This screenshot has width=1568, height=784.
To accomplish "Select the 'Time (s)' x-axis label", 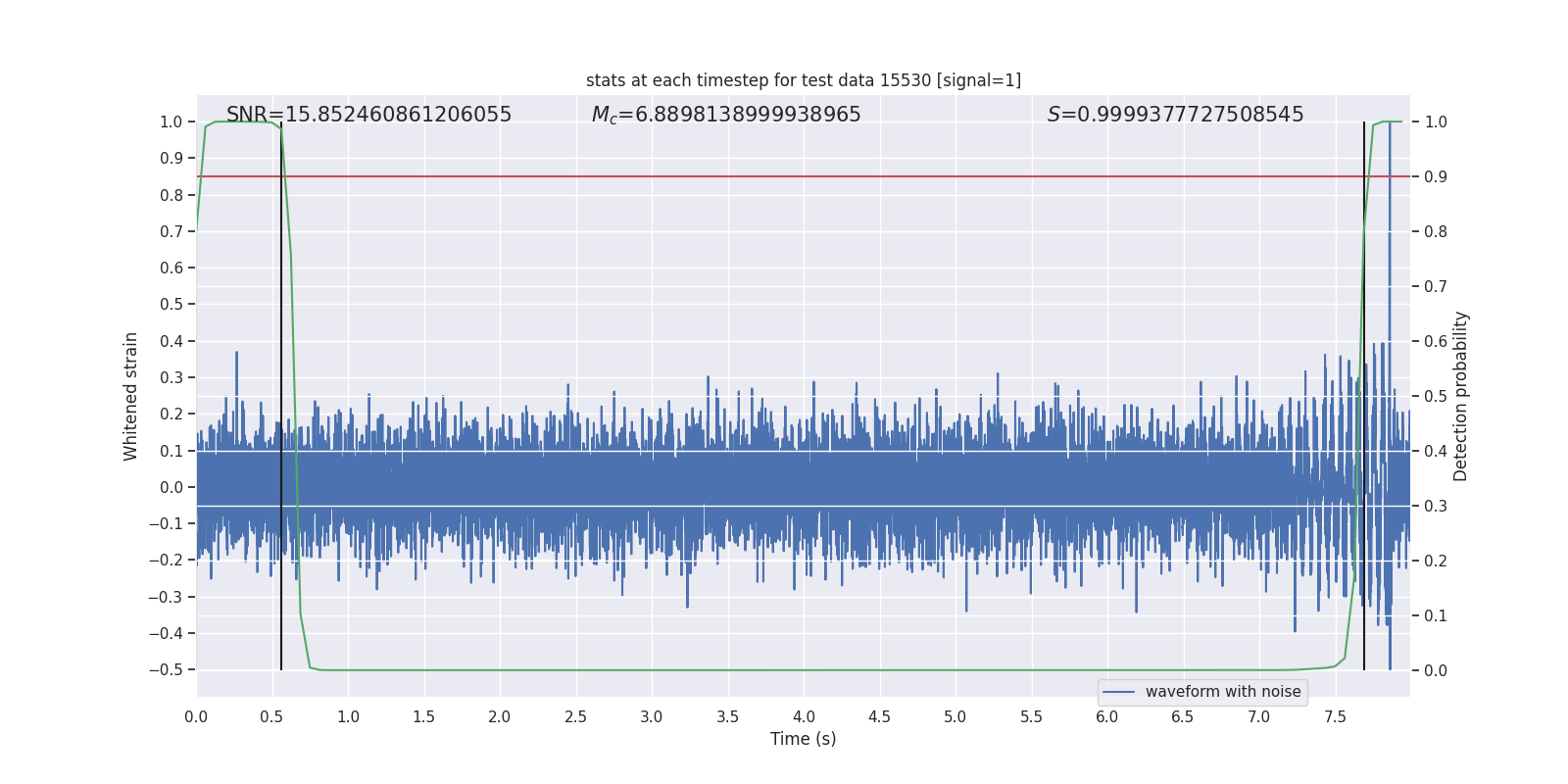I will coord(803,739).
